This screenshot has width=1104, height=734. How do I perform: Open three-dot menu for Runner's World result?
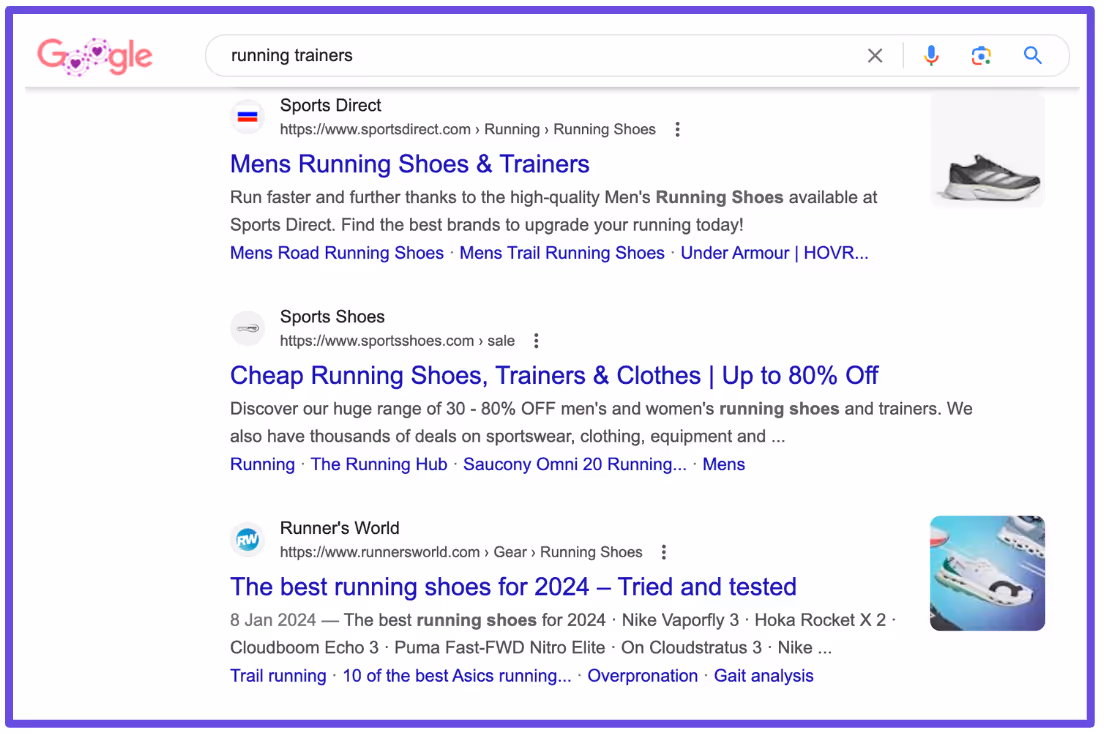[663, 552]
